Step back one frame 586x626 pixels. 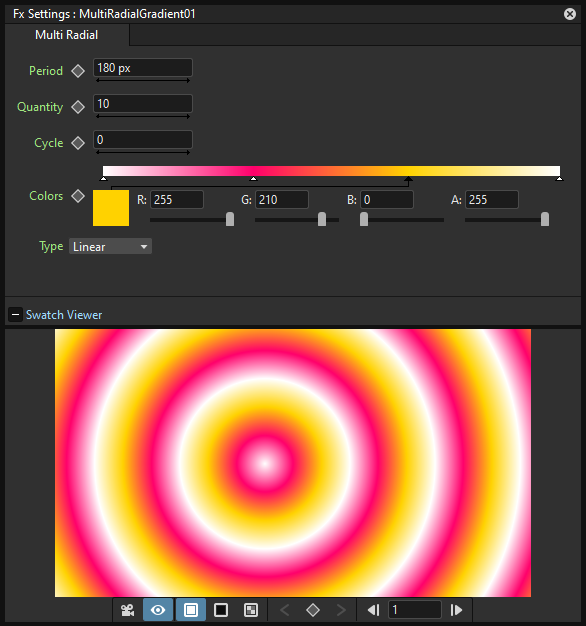tap(373, 610)
